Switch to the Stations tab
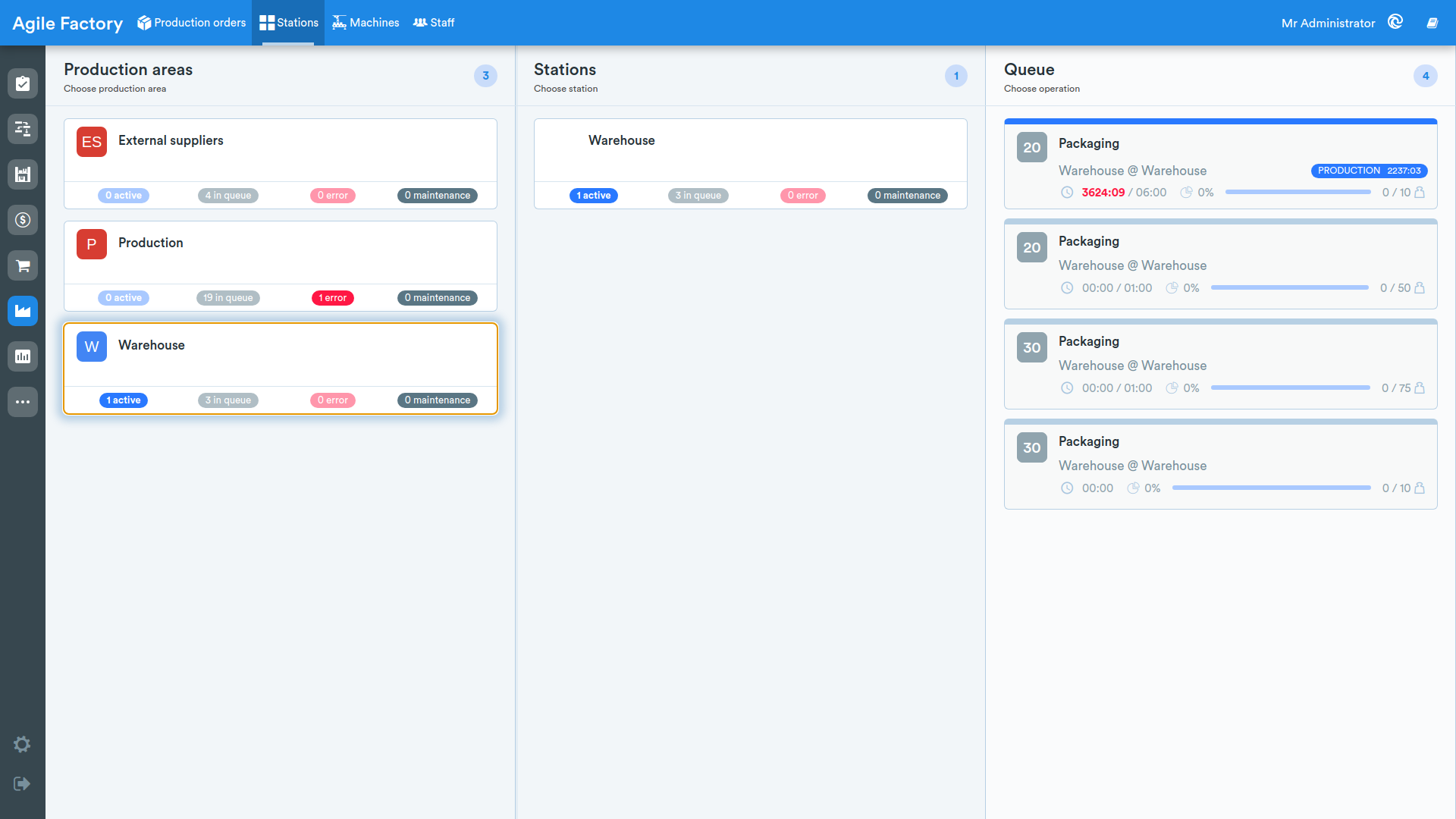The image size is (1456, 819). pos(288,23)
